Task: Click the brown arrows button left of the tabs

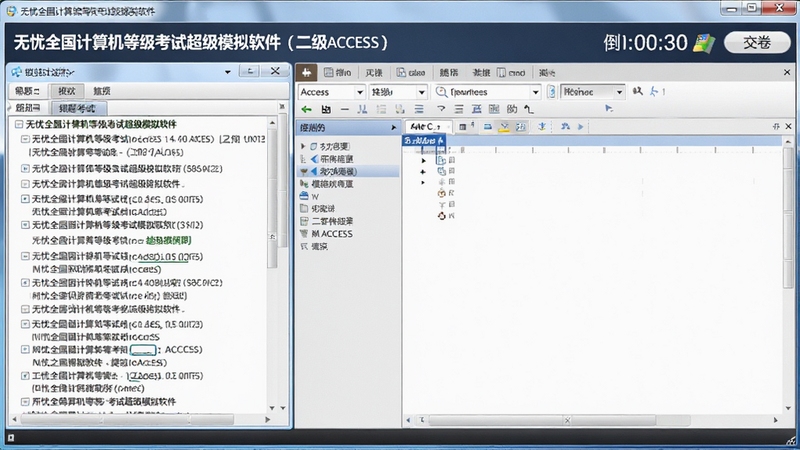Action: (307, 72)
